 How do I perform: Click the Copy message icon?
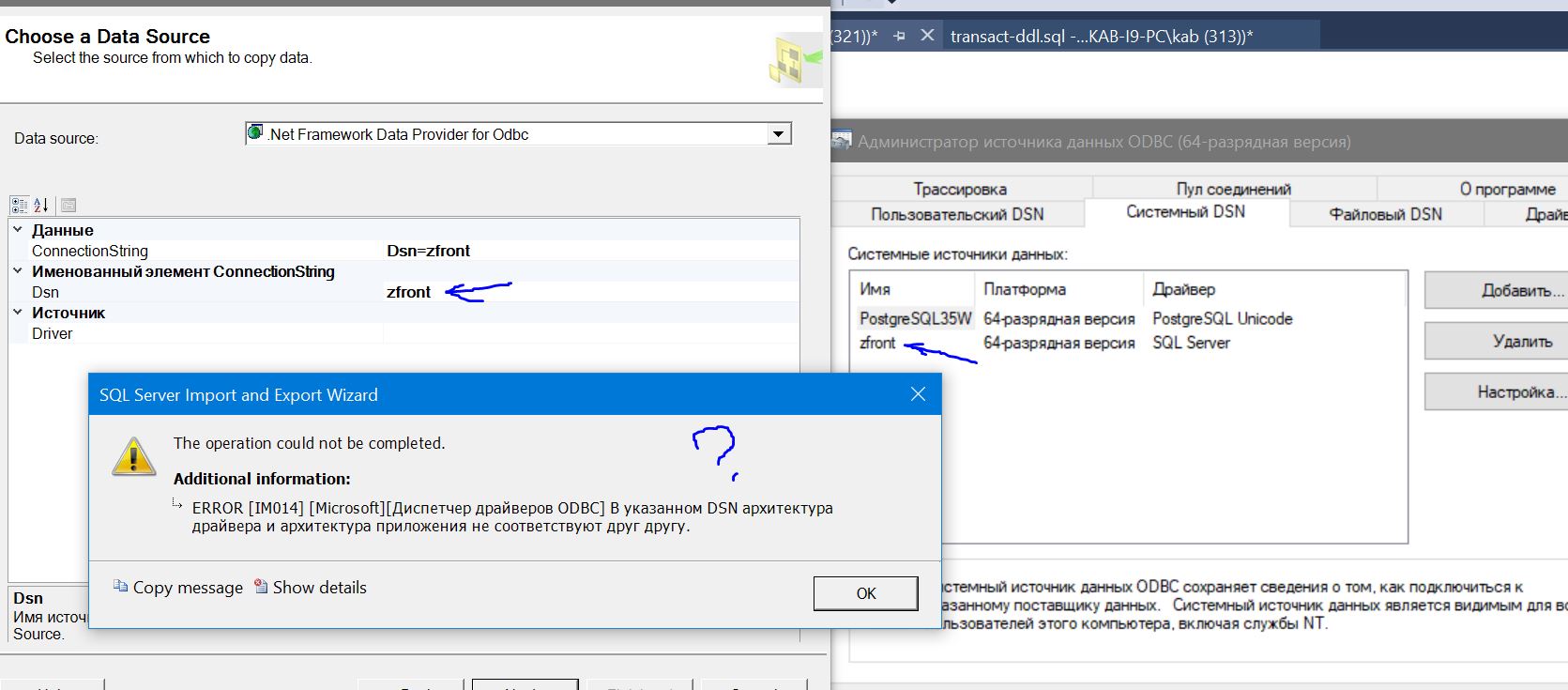(x=121, y=587)
